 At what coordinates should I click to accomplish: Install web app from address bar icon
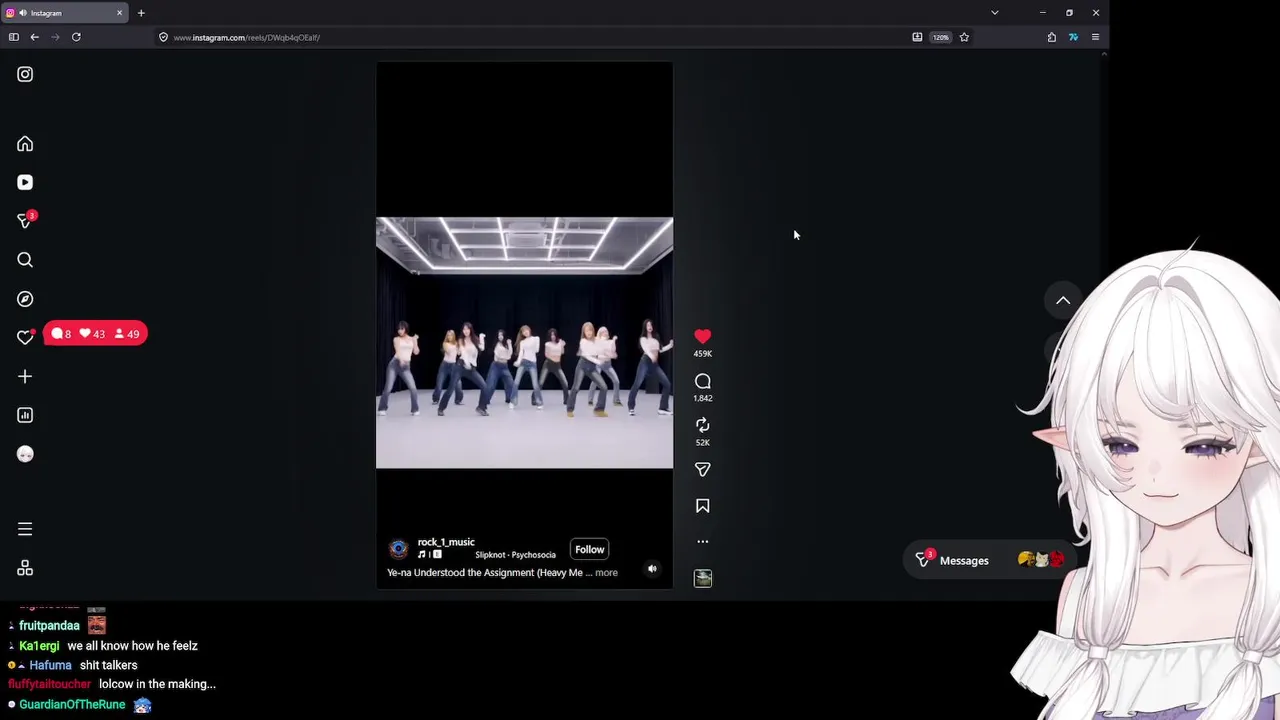[x=917, y=37]
